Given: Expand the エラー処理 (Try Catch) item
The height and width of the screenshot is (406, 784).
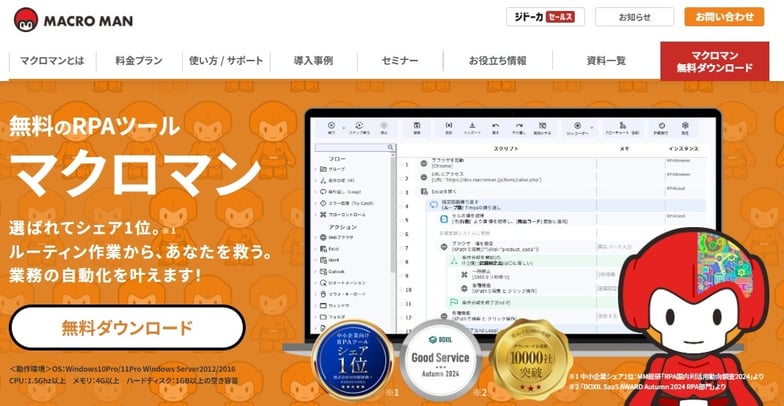Looking at the screenshot, I should pyautogui.click(x=346, y=203).
